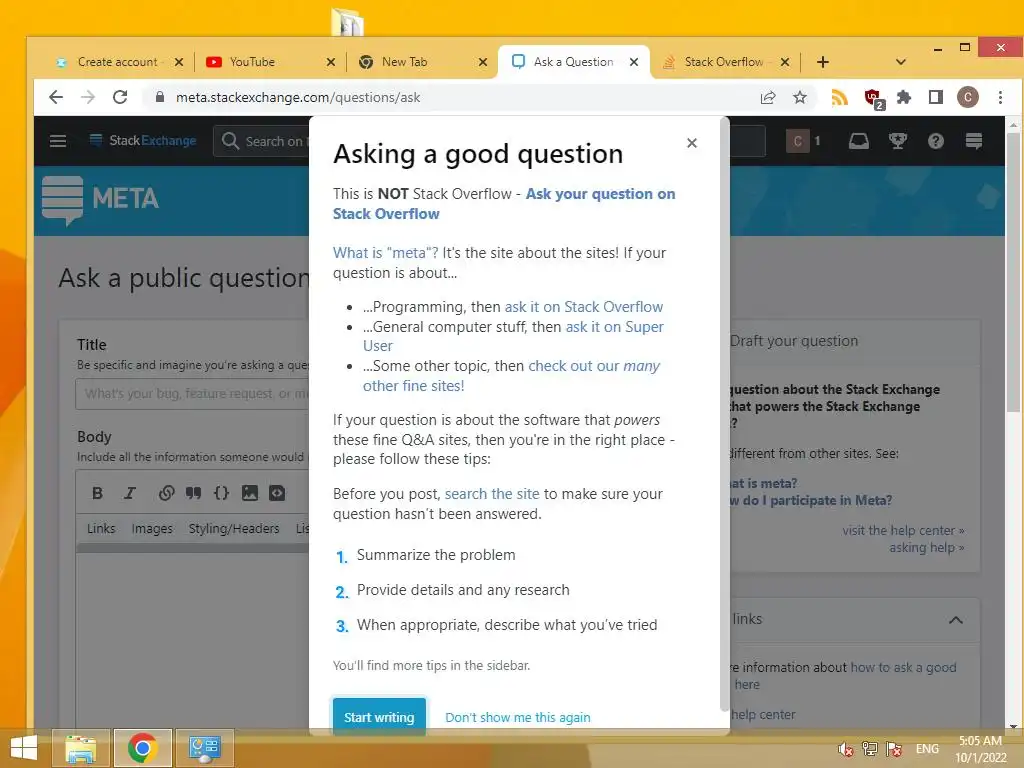Click the Chrome taskbar icon
The height and width of the screenshot is (768, 1024).
[x=142, y=748]
